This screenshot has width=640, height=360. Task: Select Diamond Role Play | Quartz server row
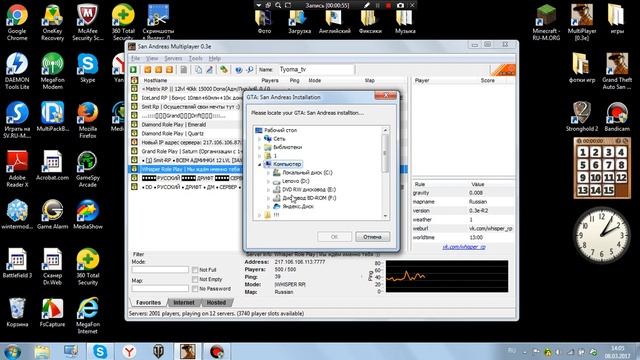pos(172,133)
